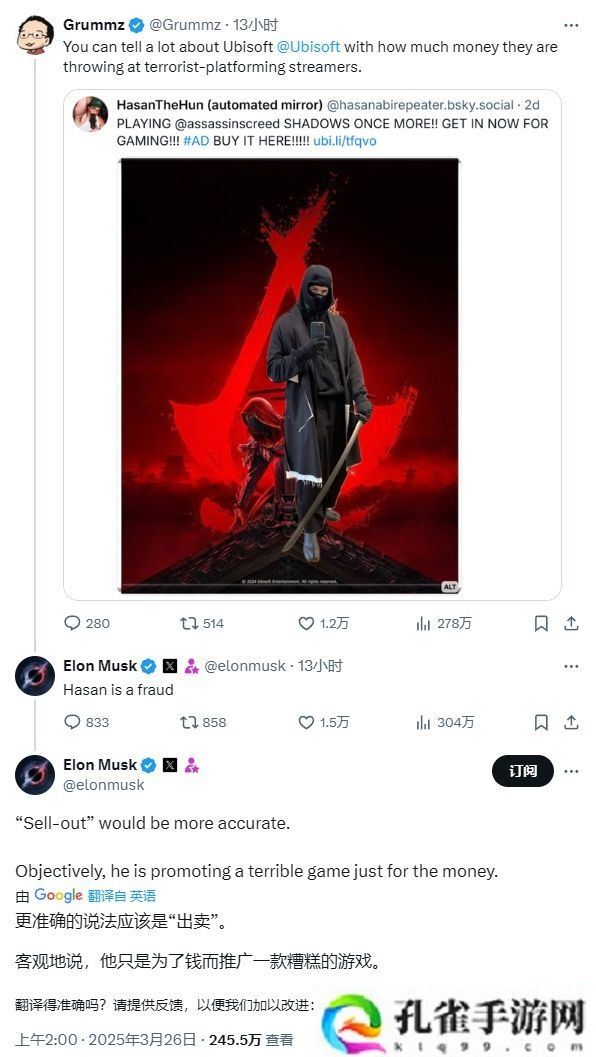Open the Assassin's Creed Shadows image

pyautogui.click(x=289, y=375)
